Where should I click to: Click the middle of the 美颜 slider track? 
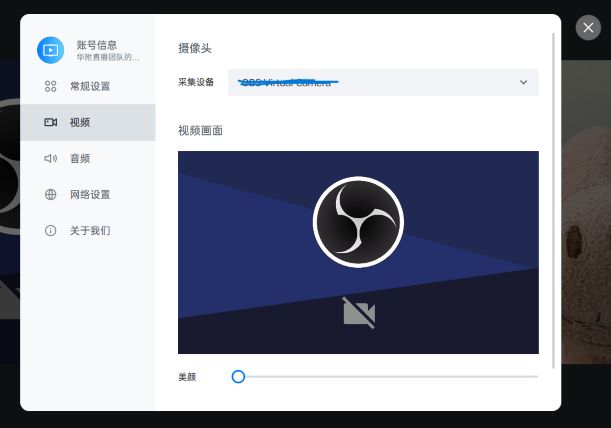pos(388,377)
